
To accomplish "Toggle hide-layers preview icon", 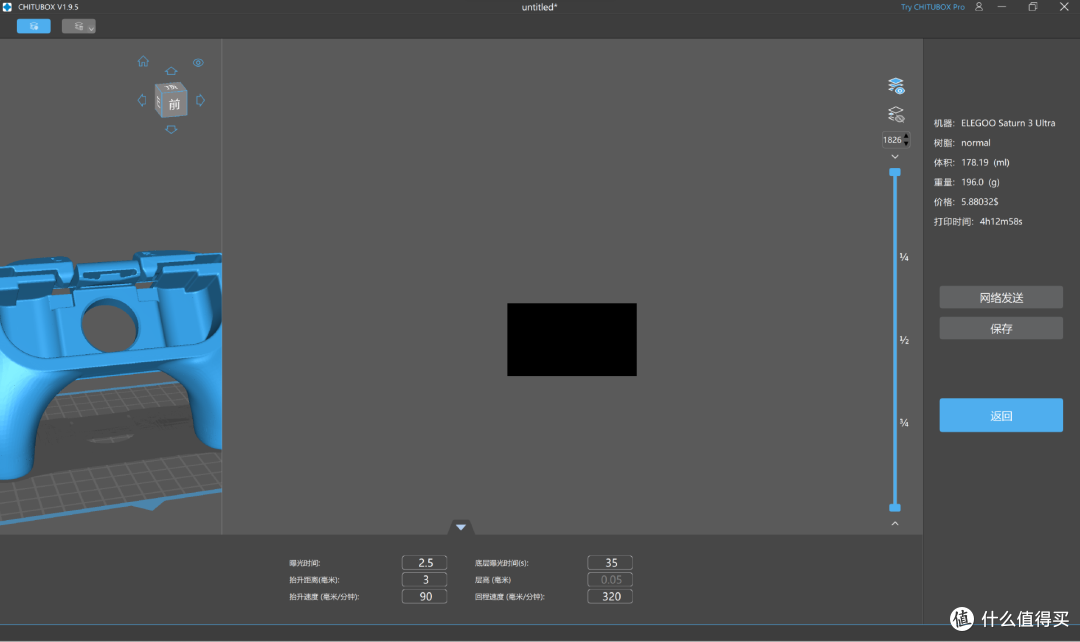I will (x=895, y=114).
